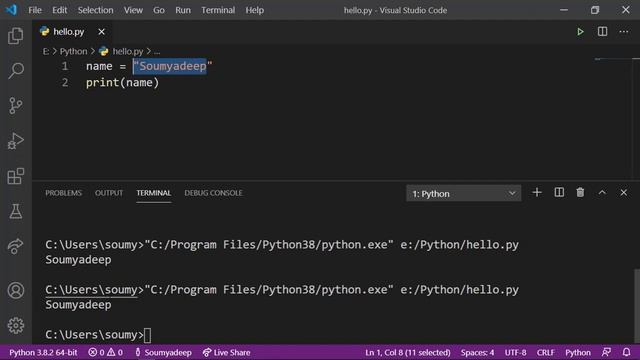Open the Selection menu
This screenshot has width=640, height=360.
96,10
